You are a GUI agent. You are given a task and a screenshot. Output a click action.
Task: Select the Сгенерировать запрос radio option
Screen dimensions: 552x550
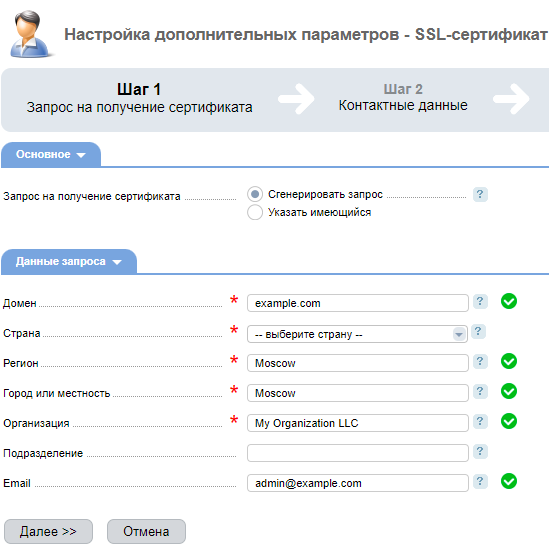[x=255, y=194]
